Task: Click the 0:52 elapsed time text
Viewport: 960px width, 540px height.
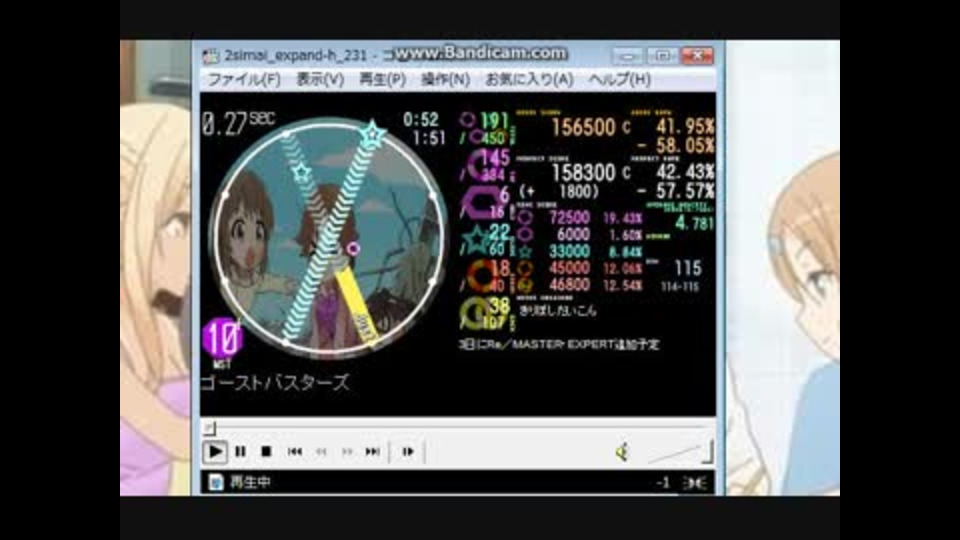Action: (x=421, y=119)
